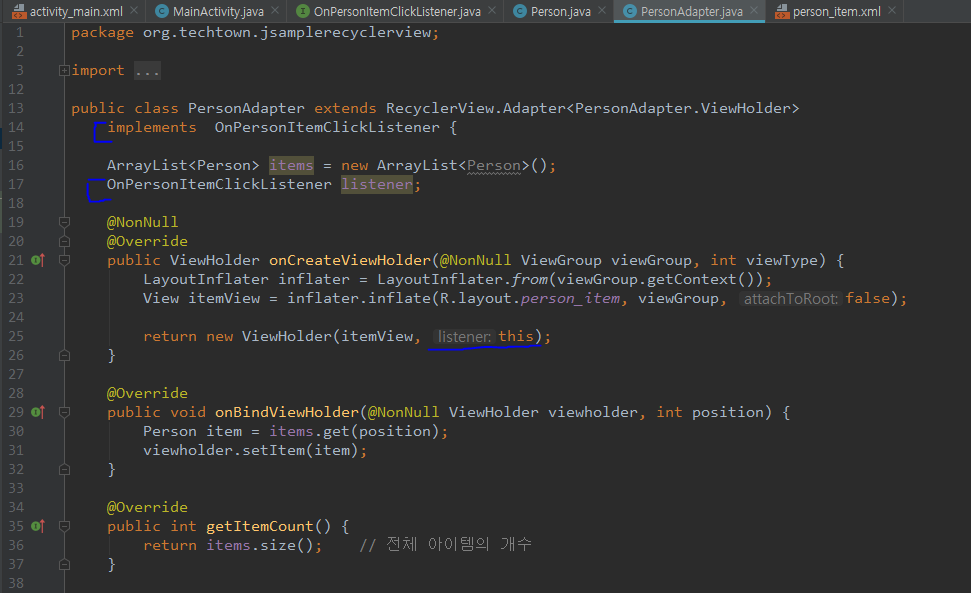Image resolution: width=971 pixels, height=593 pixels.
Task: Click 'items.size()' in the return statement
Action: [x=260, y=545]
